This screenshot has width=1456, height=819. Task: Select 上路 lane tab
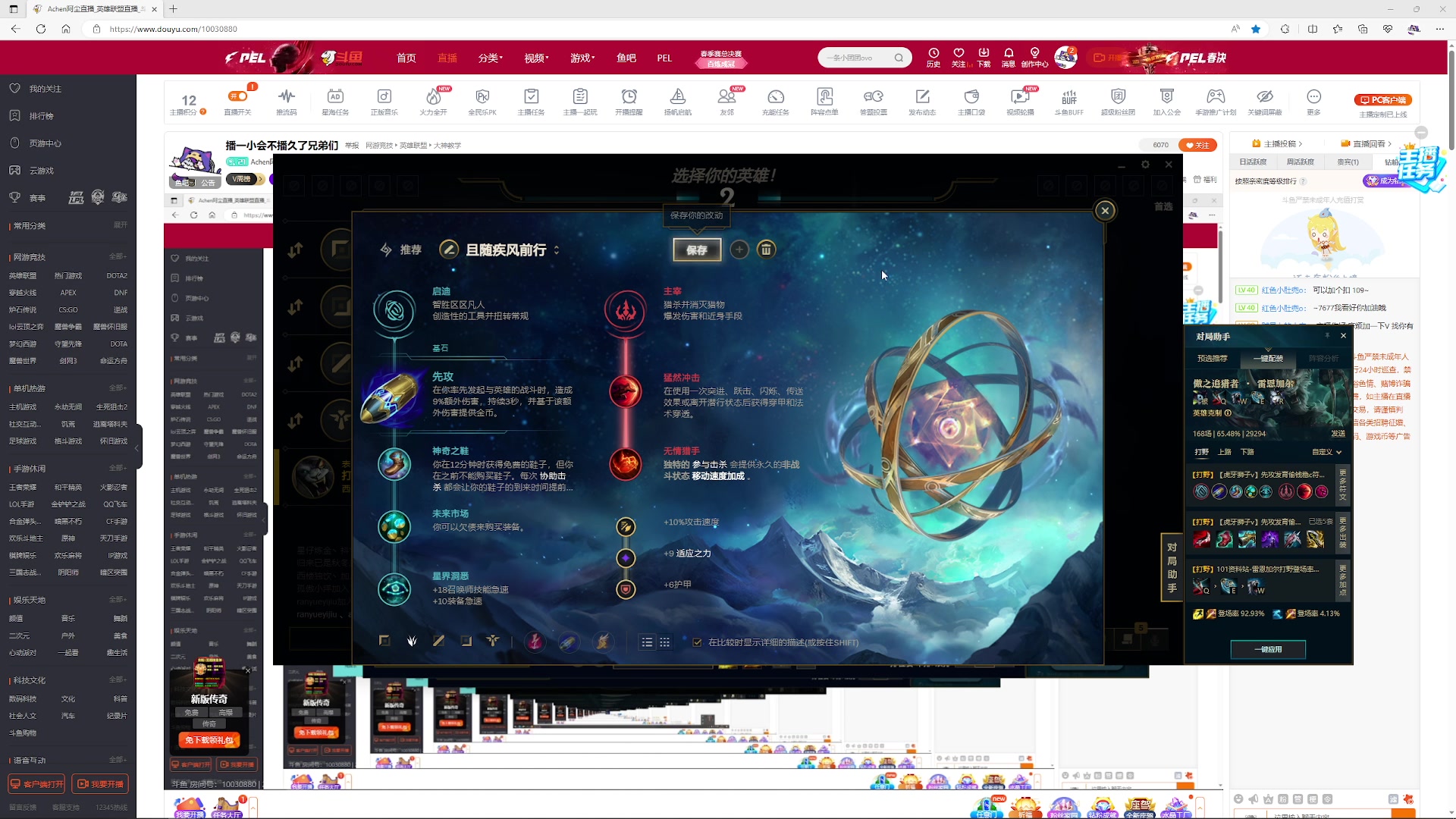[x=1225, y=452]
